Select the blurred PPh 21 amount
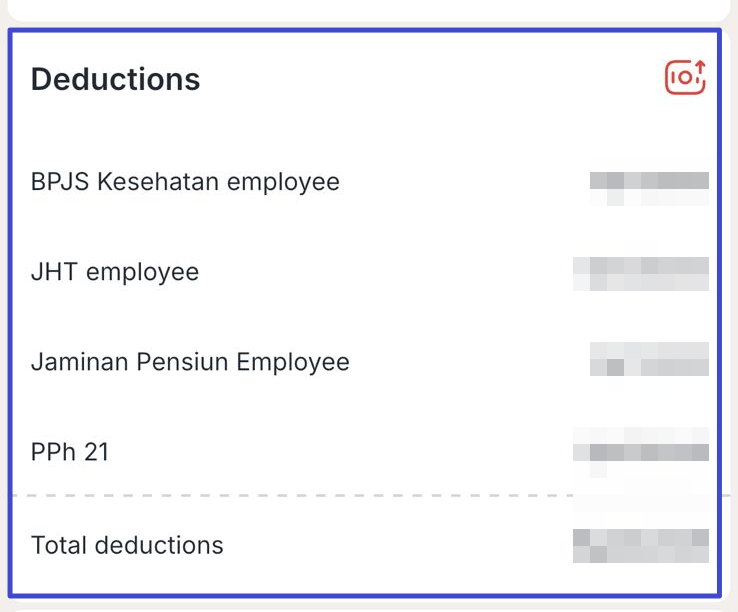 641,452
